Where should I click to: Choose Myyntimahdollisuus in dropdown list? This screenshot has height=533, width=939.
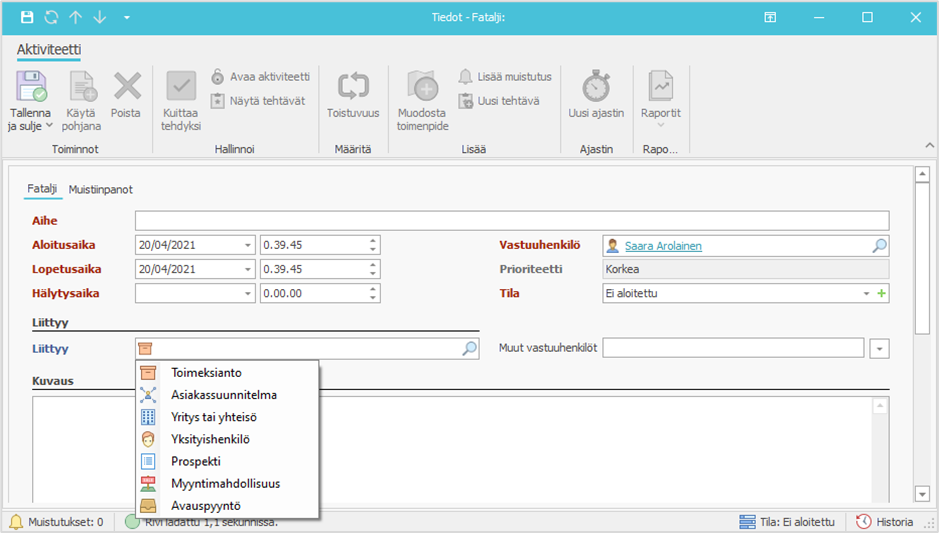coord(225,483)
